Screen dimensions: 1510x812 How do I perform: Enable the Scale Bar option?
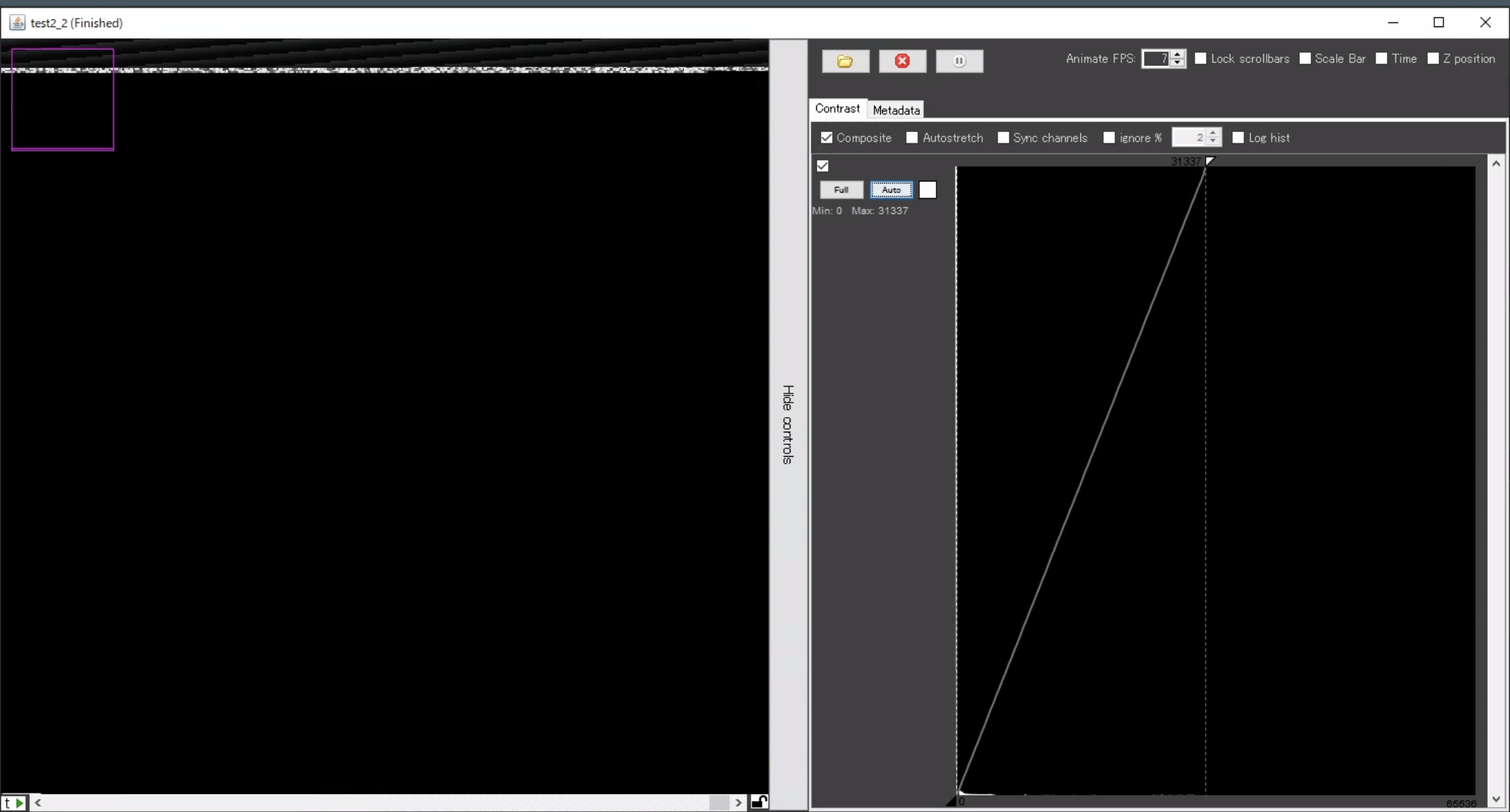1305,58
